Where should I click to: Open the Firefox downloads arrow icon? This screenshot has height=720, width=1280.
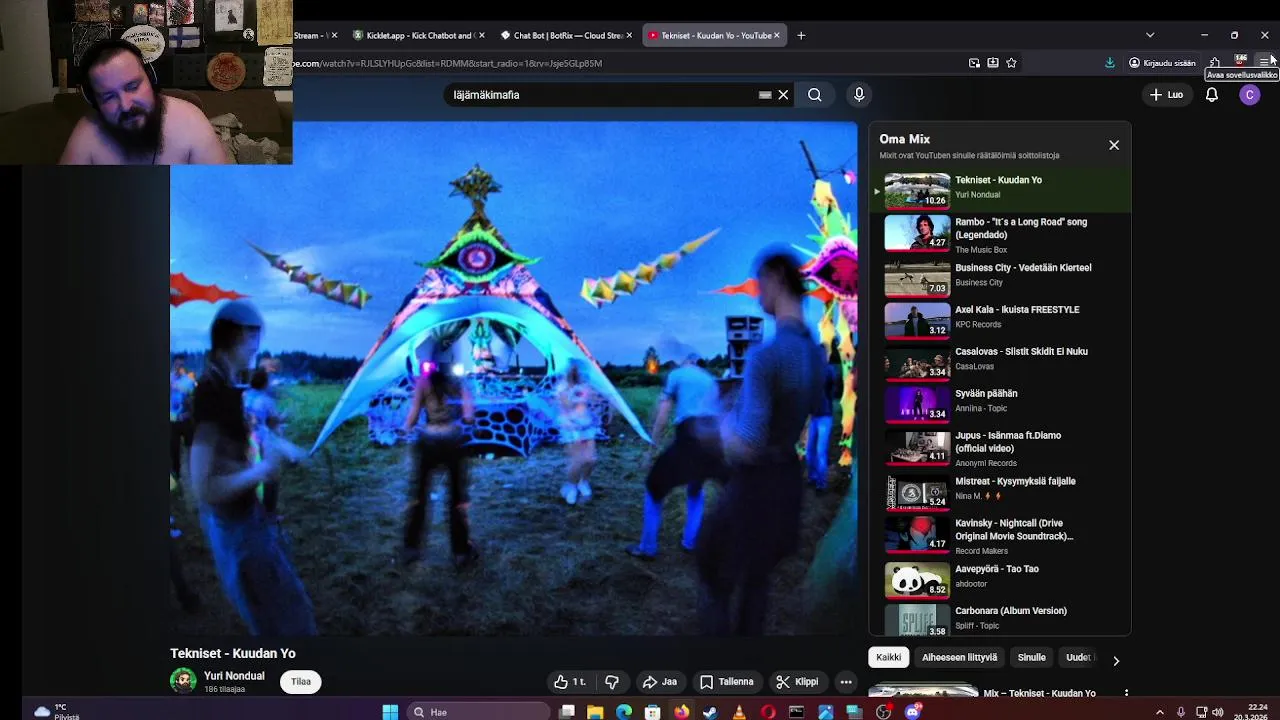pos(1110,62)
